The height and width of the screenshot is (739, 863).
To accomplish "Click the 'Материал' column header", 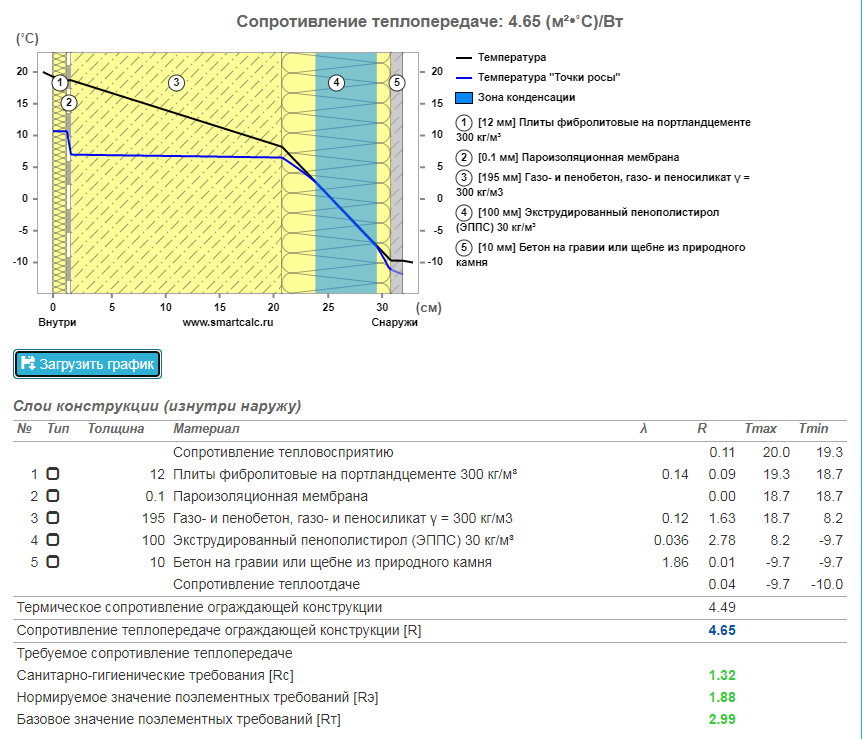I will click(x=206, y=429).
